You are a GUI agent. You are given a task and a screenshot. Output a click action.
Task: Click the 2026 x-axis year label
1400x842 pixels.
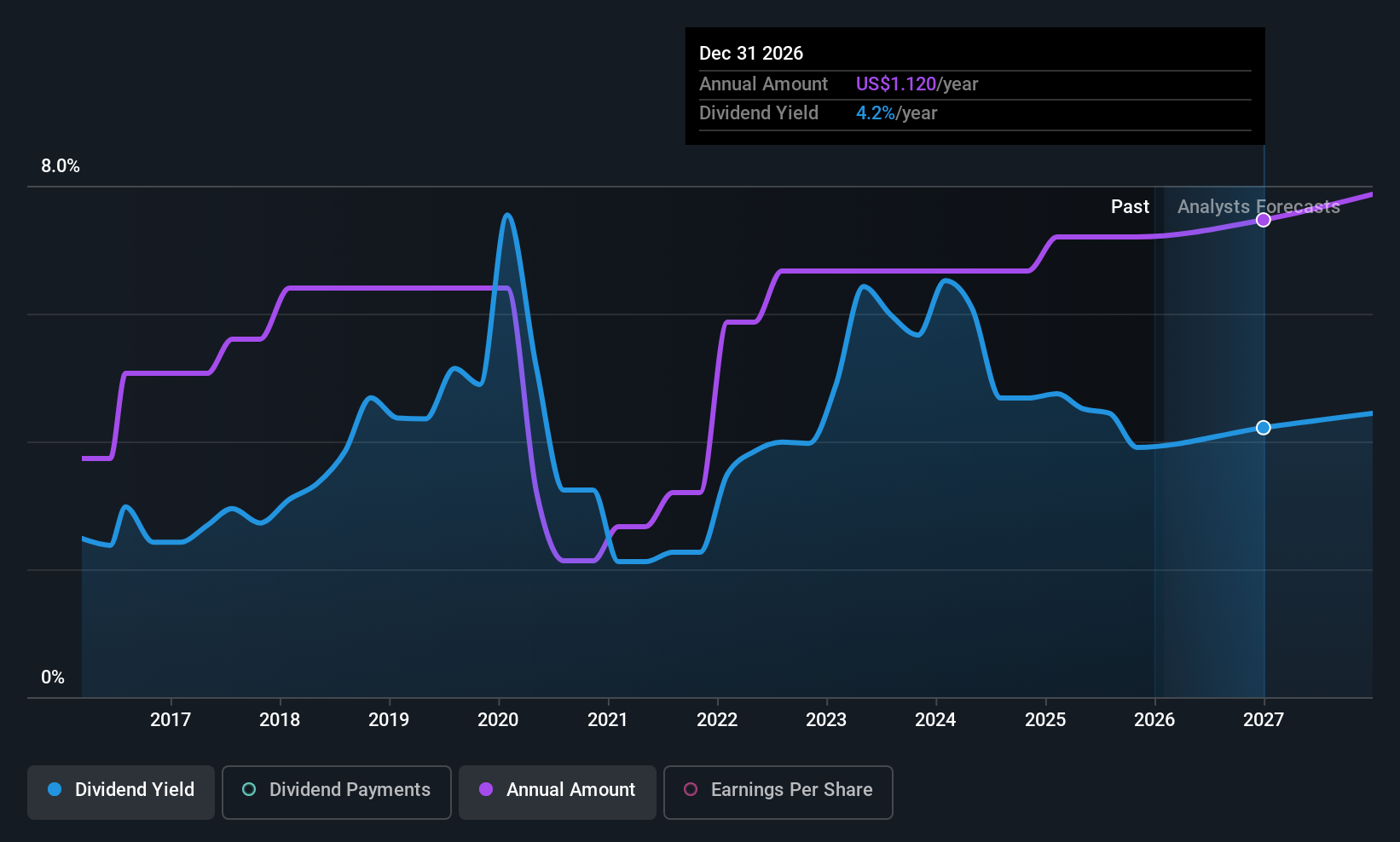1154,719
